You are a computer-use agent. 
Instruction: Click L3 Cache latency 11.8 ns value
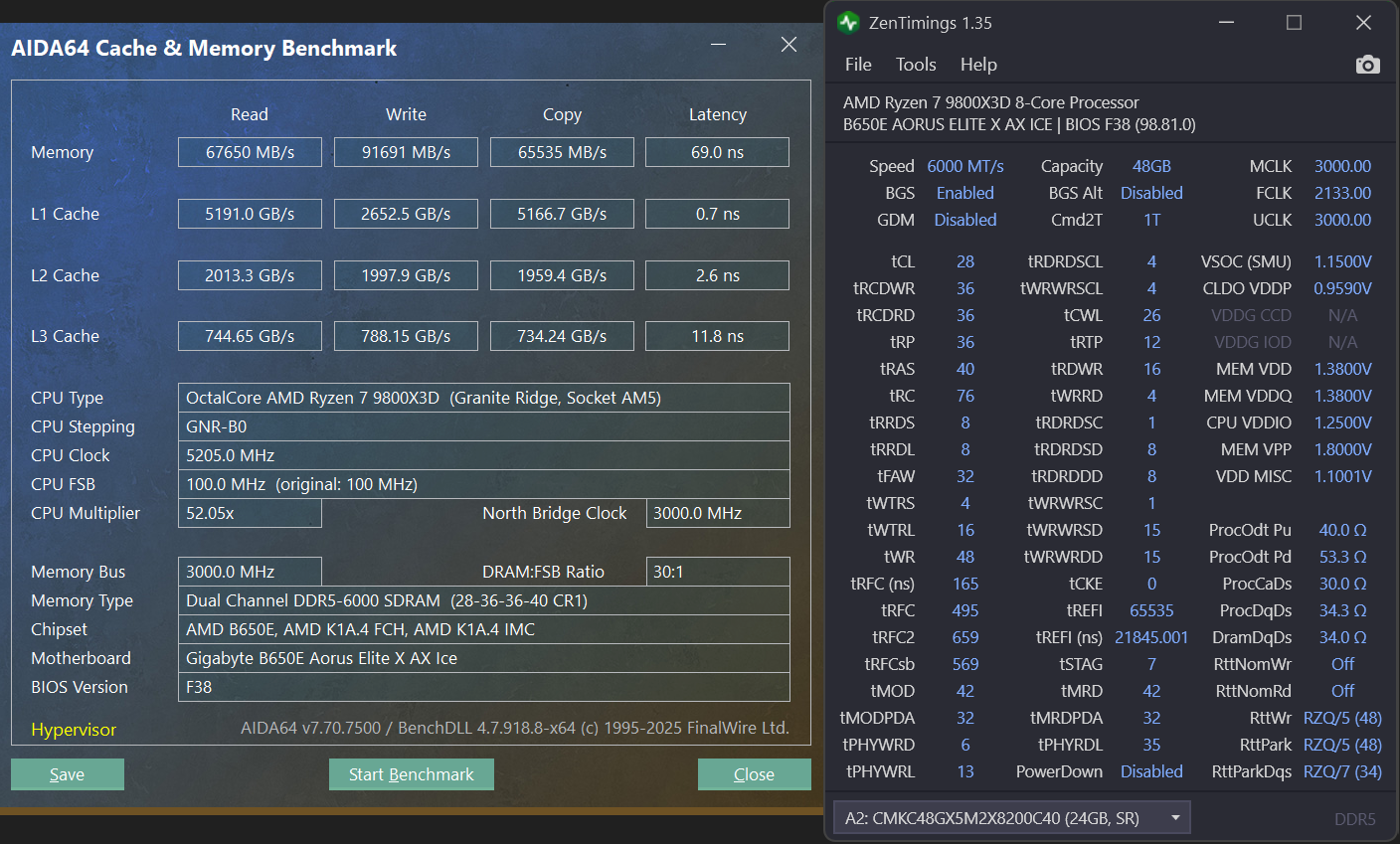point(717,336)
